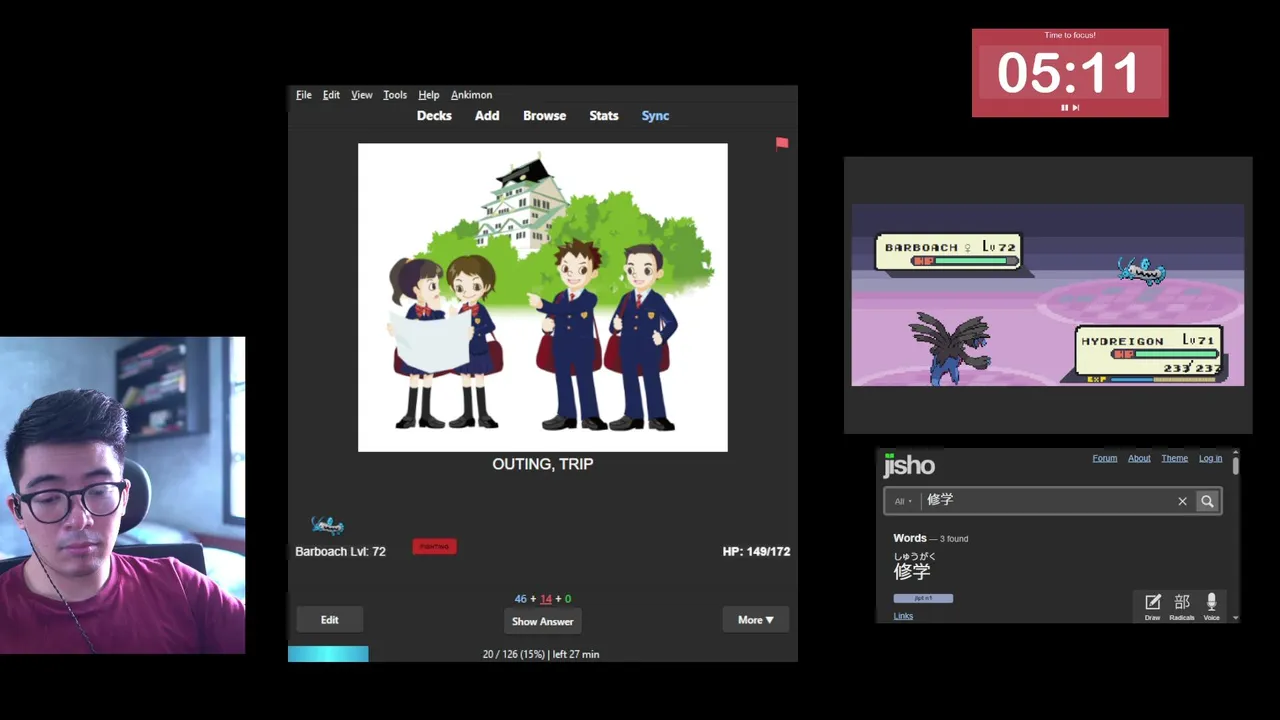Screen dimensions: 1280x720
Task: Click the Jisho search magnifier button
Action: 1207,501
